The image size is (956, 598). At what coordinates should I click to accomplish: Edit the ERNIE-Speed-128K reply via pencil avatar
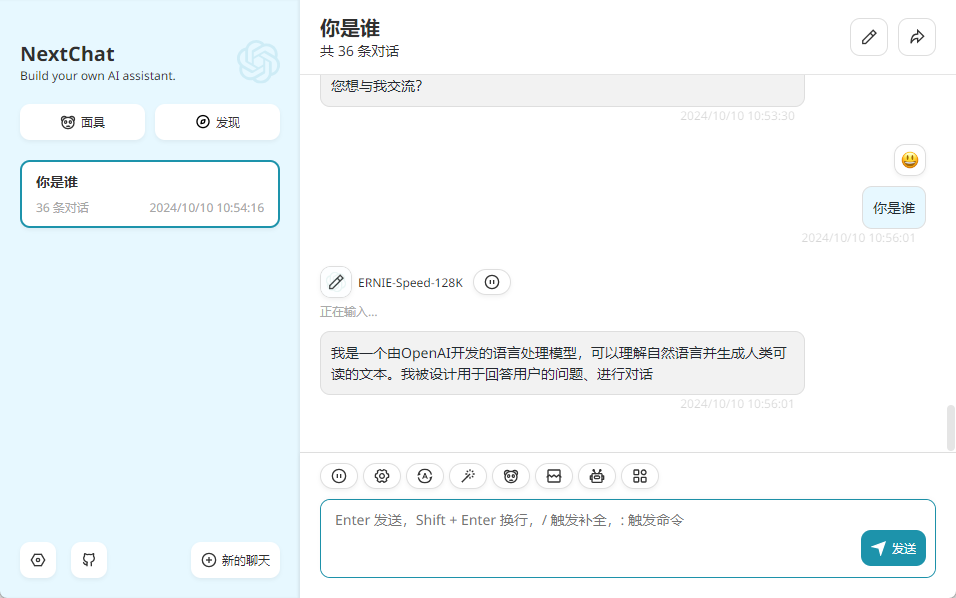(335, 282)
